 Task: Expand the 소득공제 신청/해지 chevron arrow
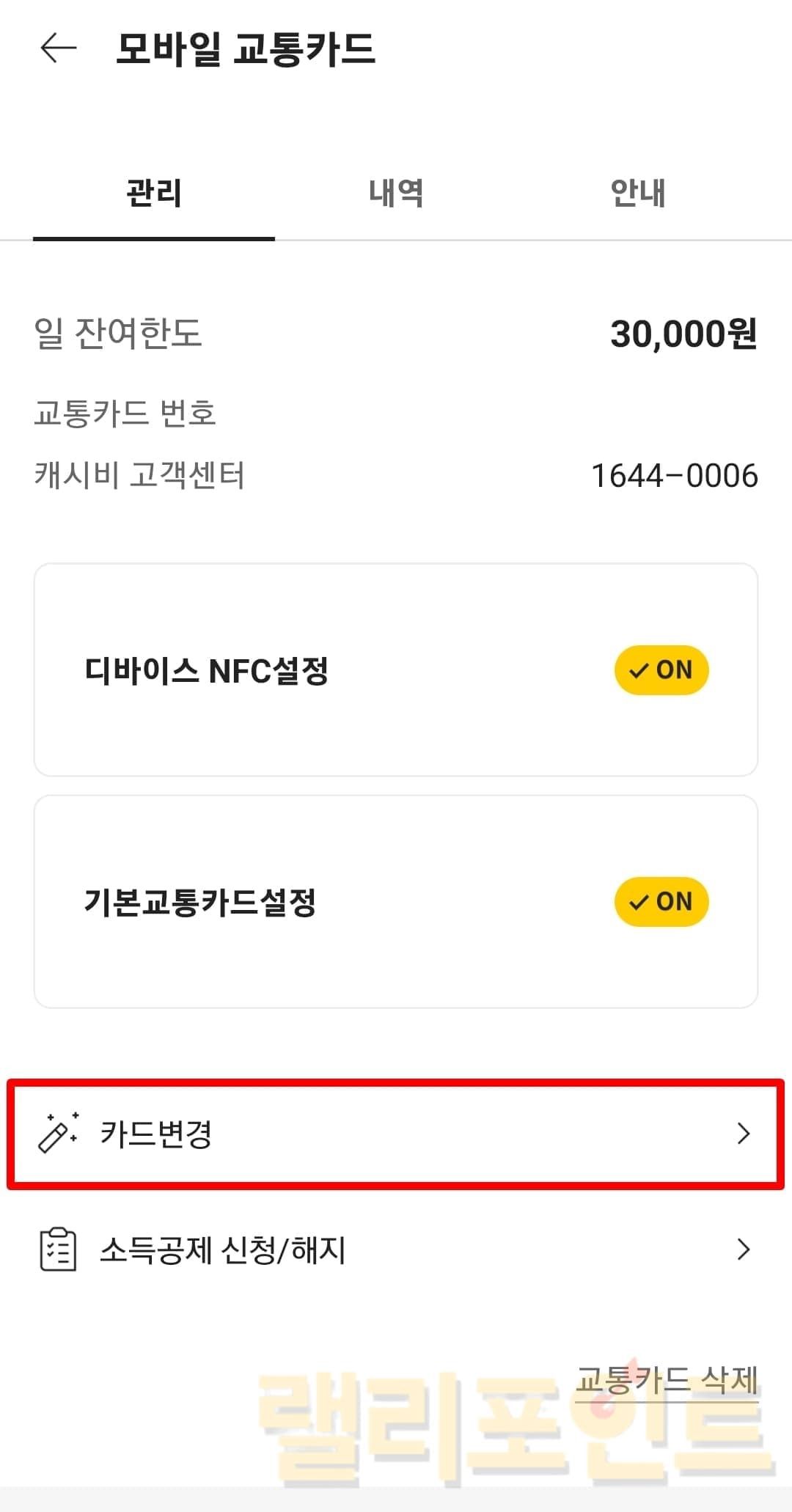tap(744, 1249)
